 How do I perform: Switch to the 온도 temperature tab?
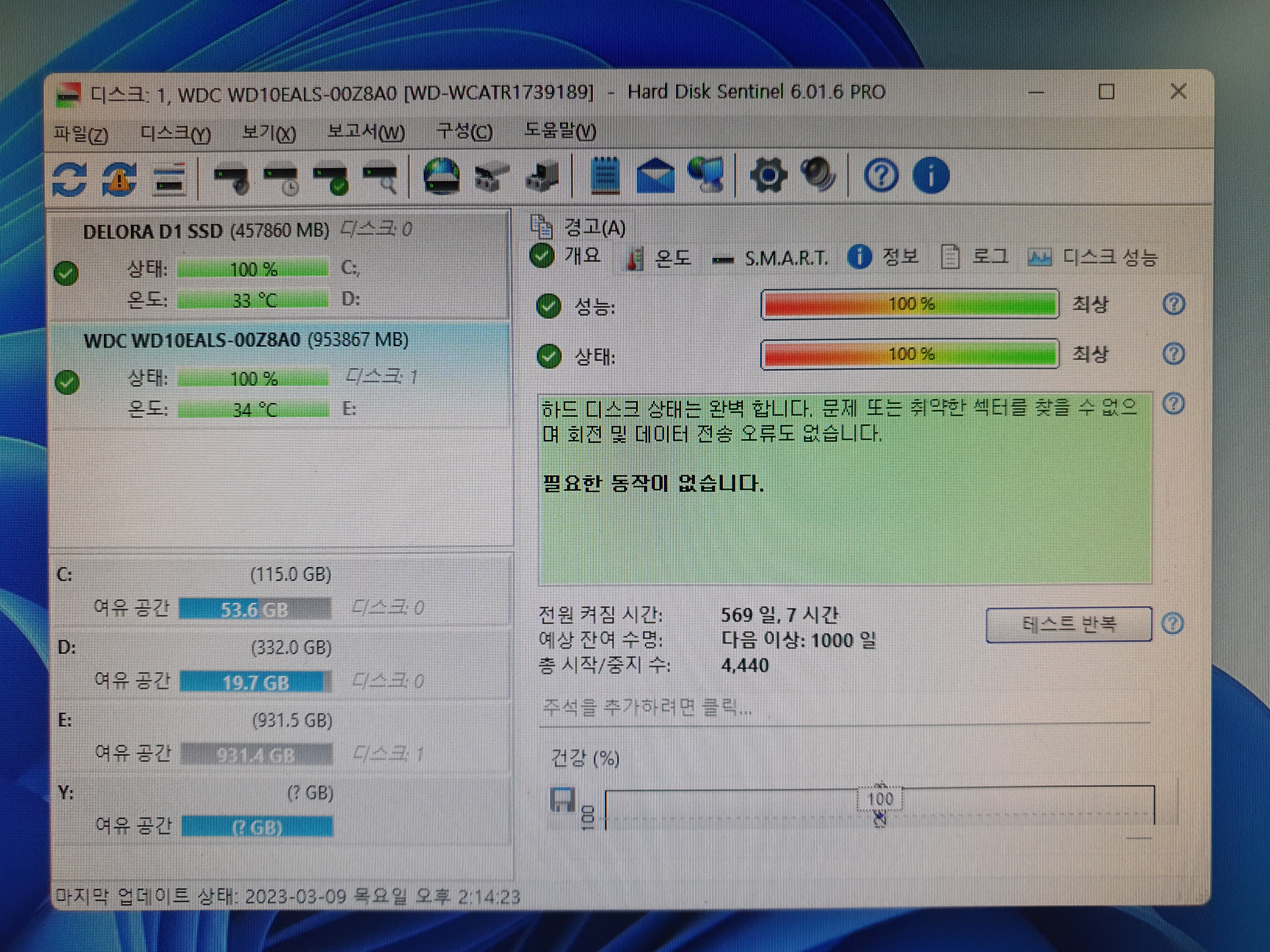tap(659, 258)
